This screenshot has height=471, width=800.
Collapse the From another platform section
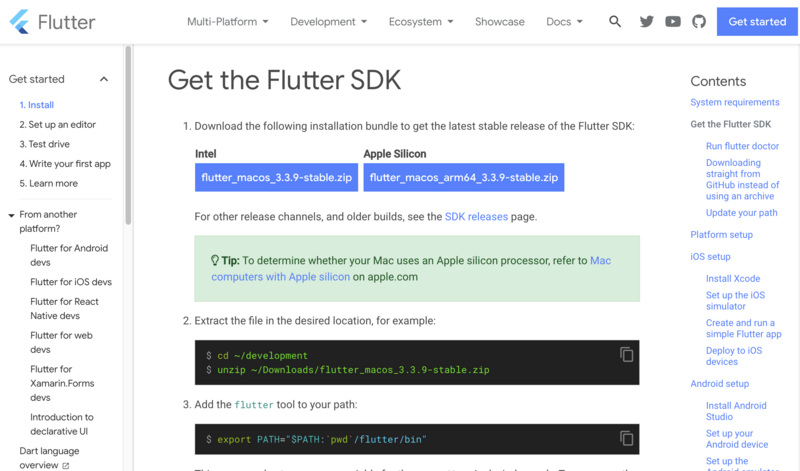[11, 215]
